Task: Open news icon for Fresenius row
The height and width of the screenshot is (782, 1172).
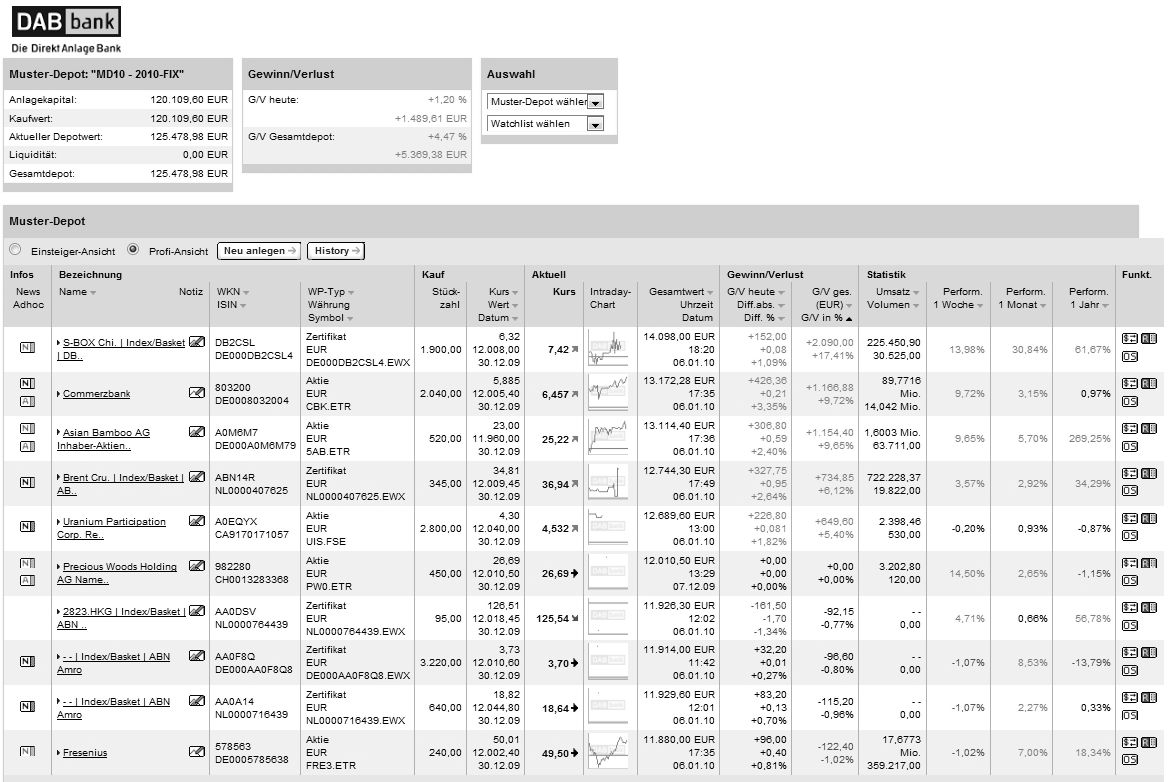Action: point(27,751)
